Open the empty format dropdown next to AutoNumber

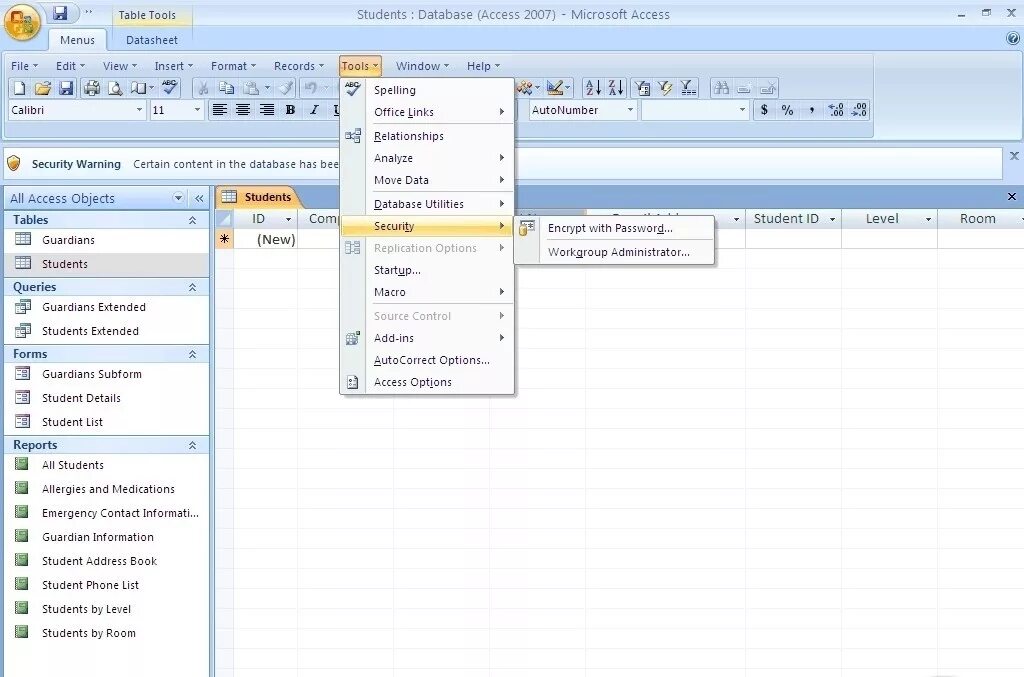[742, 110]
